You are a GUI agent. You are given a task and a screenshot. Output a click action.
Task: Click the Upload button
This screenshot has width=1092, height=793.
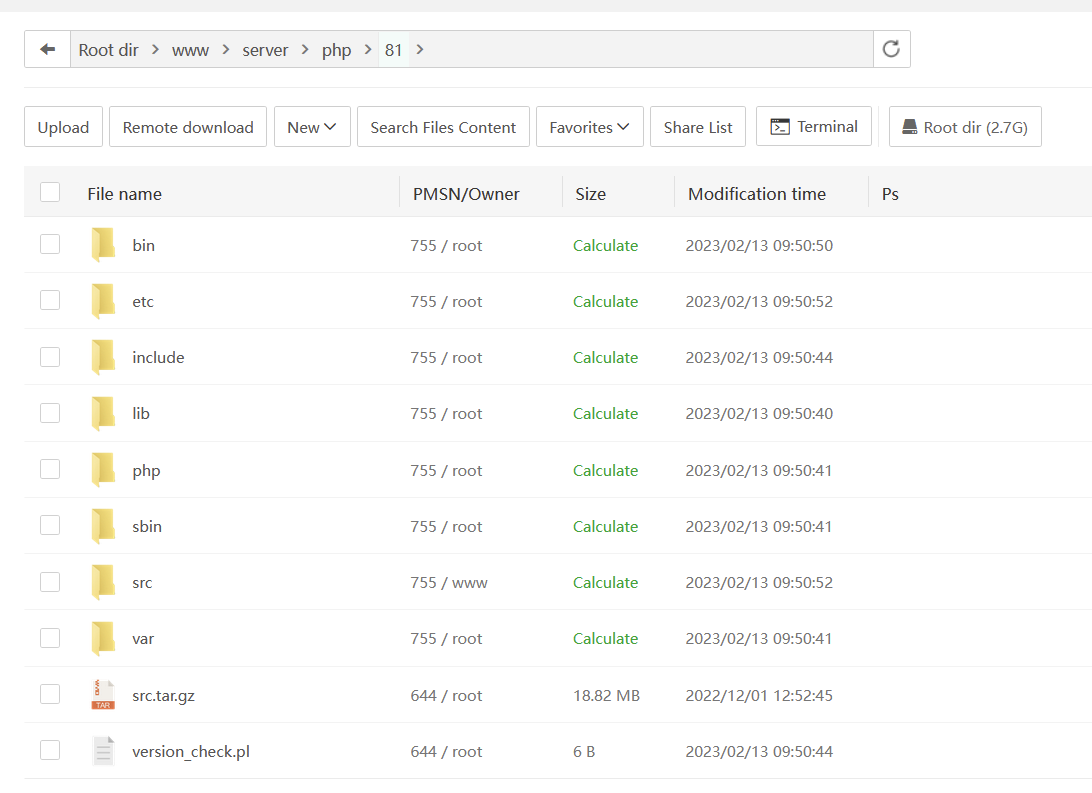point(62,126)
